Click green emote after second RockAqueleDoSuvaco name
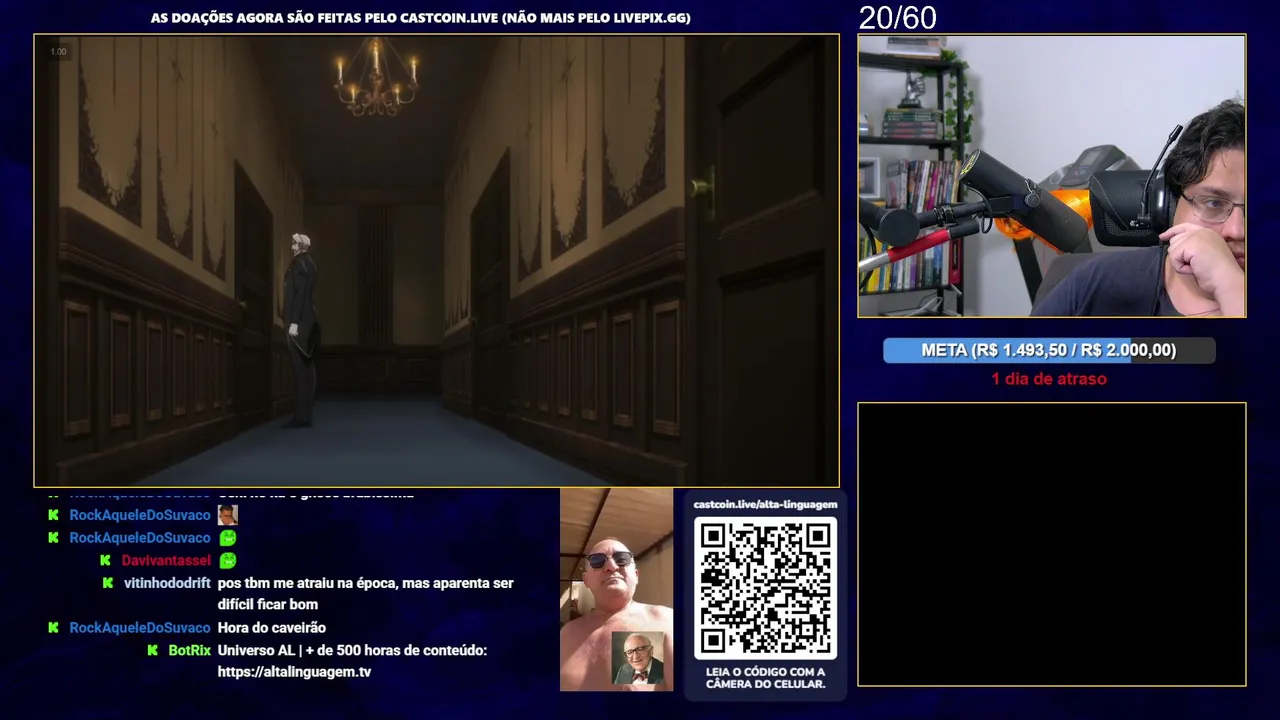Screen dimensions: 1280x720 [x=228, y=538]
